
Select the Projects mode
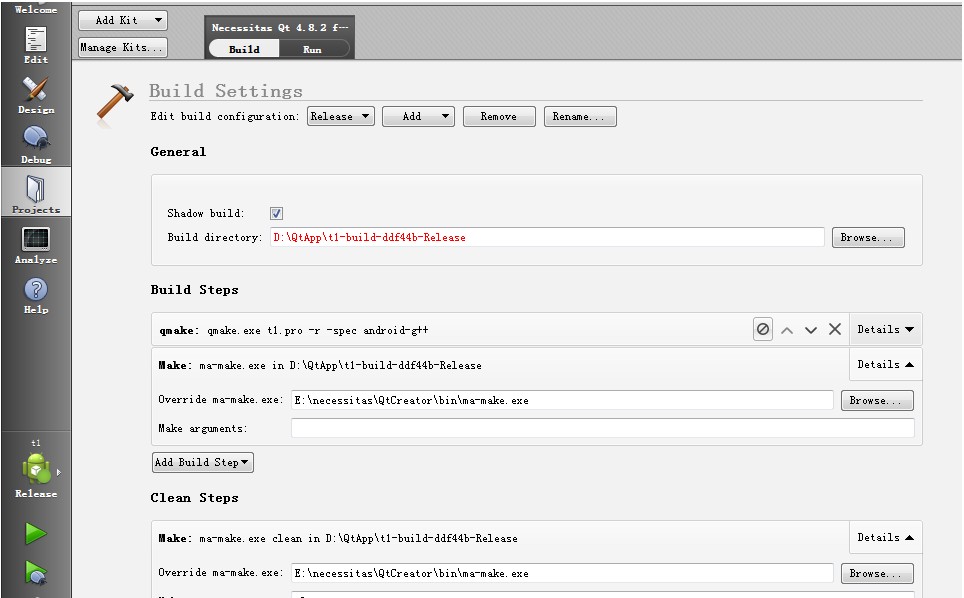click(36, 193)
